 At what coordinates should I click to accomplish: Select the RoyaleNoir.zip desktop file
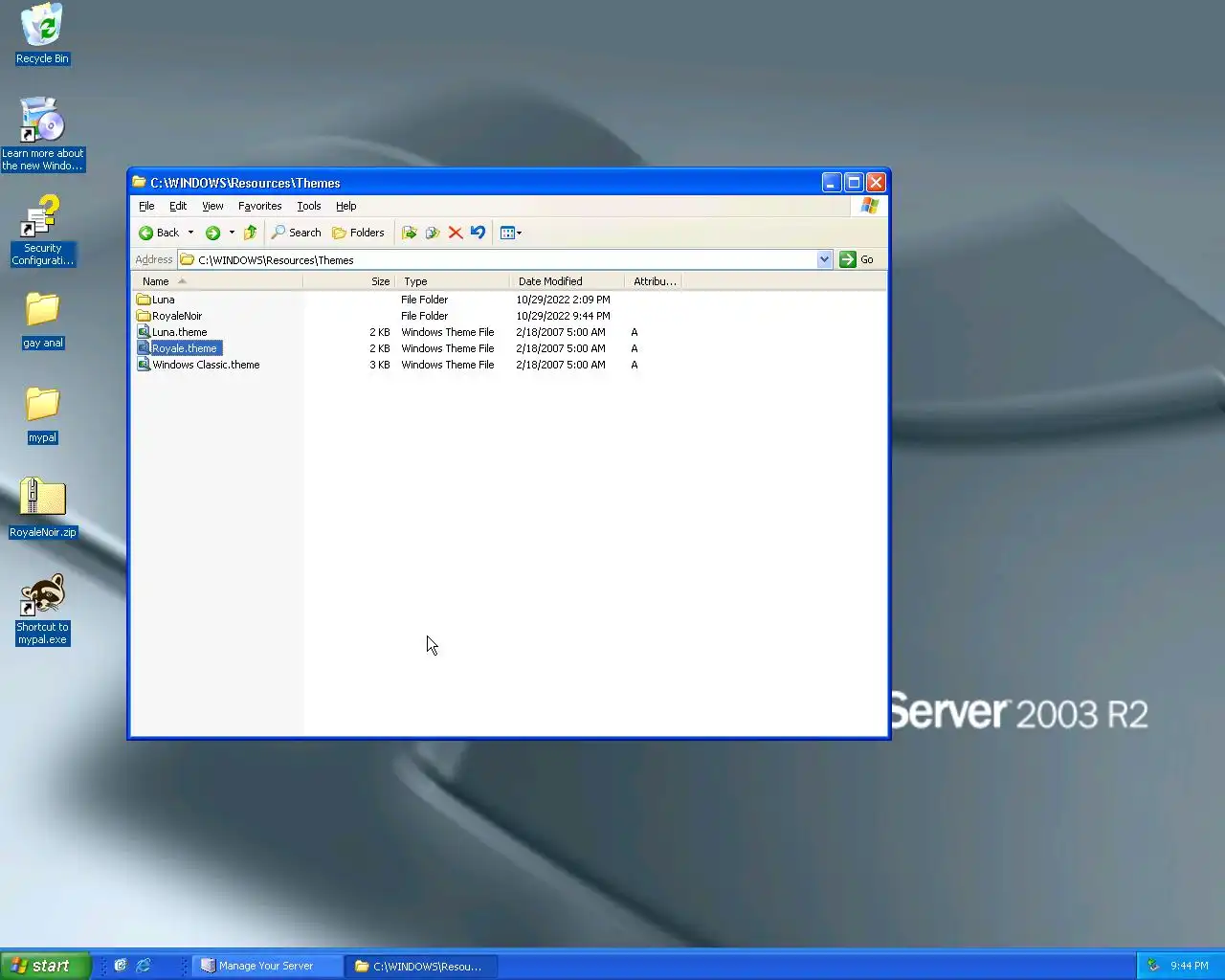[42, 508]
